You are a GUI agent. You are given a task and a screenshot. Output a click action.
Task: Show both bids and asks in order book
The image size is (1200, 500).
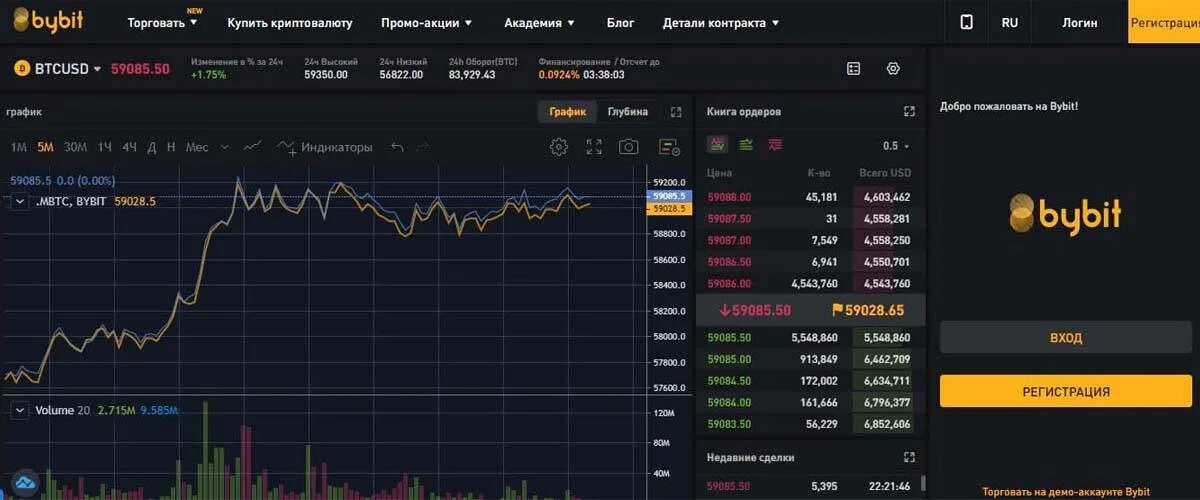click(717, 145)
